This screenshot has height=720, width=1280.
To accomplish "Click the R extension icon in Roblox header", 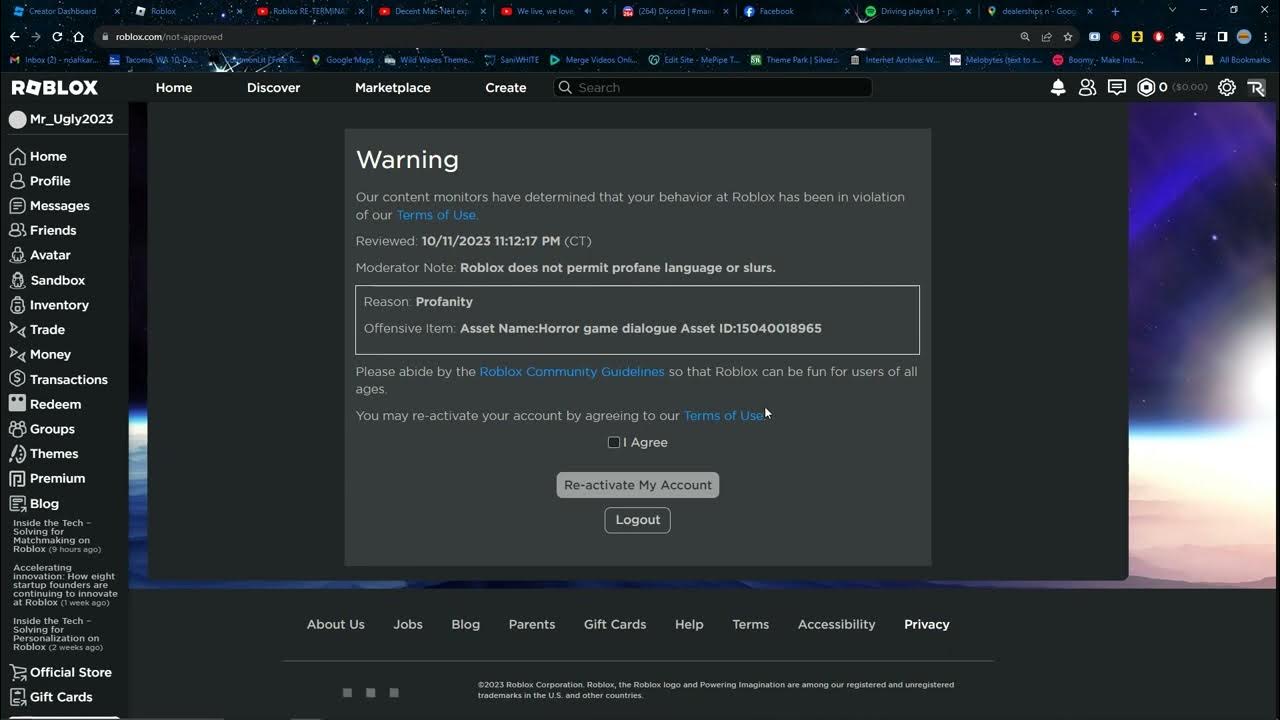I will [1257, 88].
